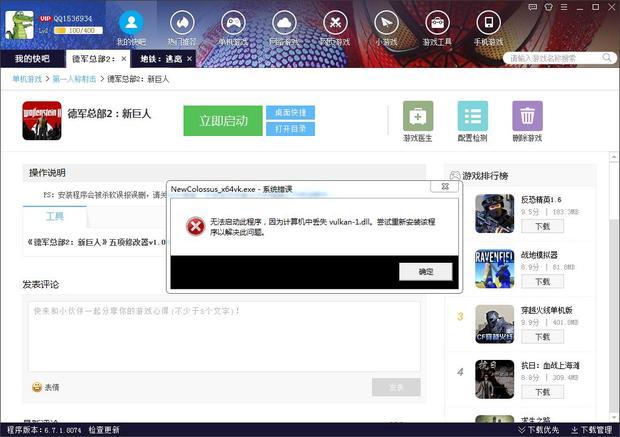Open the 手机游戏 phone icon
The height and width of the screenshot is (437, 620).
[488, 23]
